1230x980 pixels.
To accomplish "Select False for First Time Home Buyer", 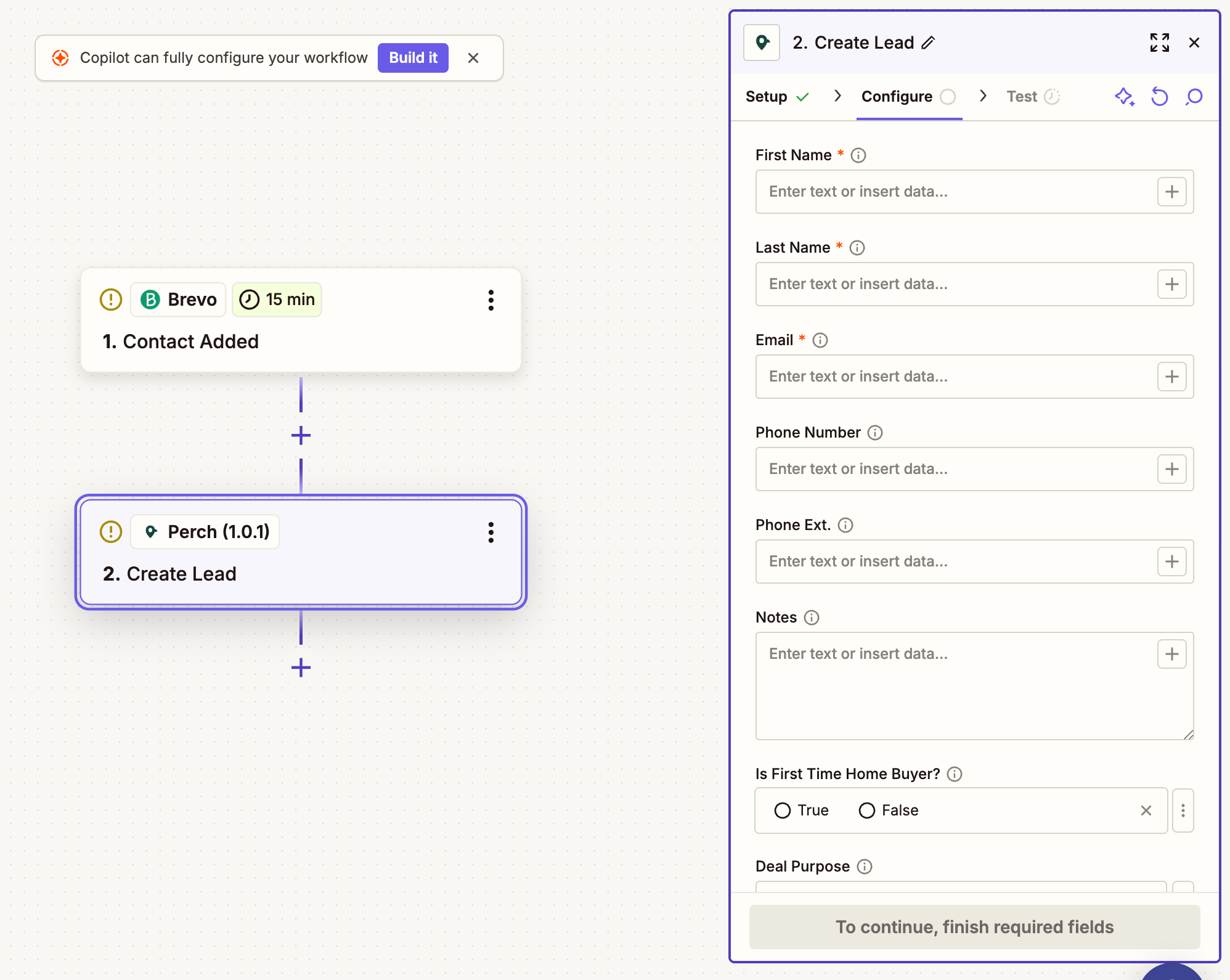I will pos(866,811).
